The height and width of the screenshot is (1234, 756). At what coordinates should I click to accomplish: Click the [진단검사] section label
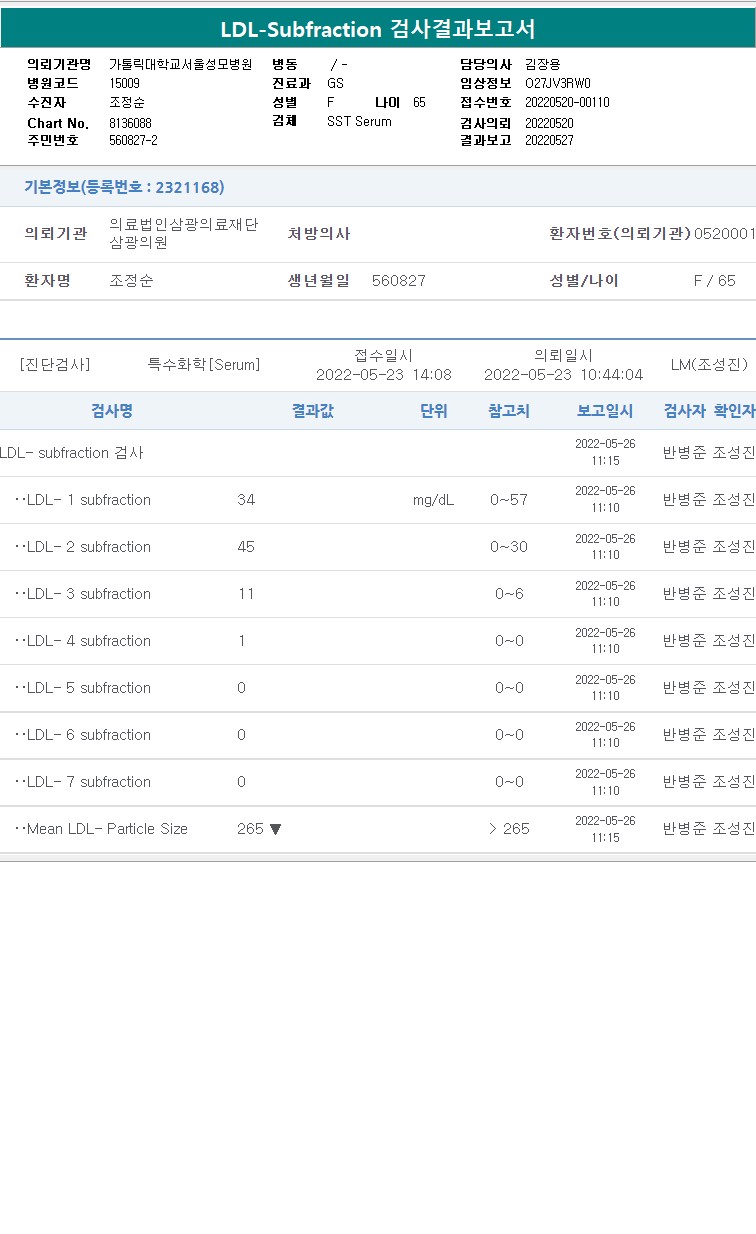pos(55,365)
